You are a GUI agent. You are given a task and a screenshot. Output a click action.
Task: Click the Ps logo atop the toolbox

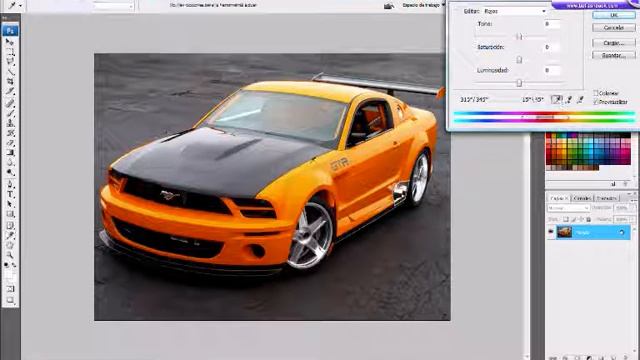point(10,31)
